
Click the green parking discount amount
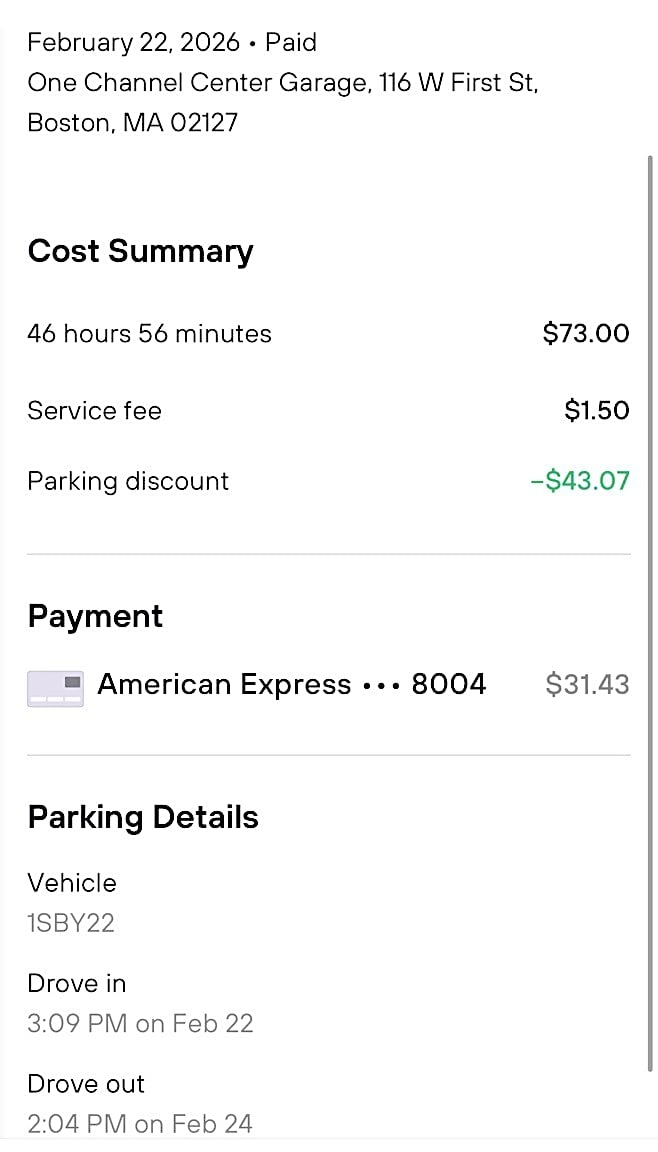(580, 481)
